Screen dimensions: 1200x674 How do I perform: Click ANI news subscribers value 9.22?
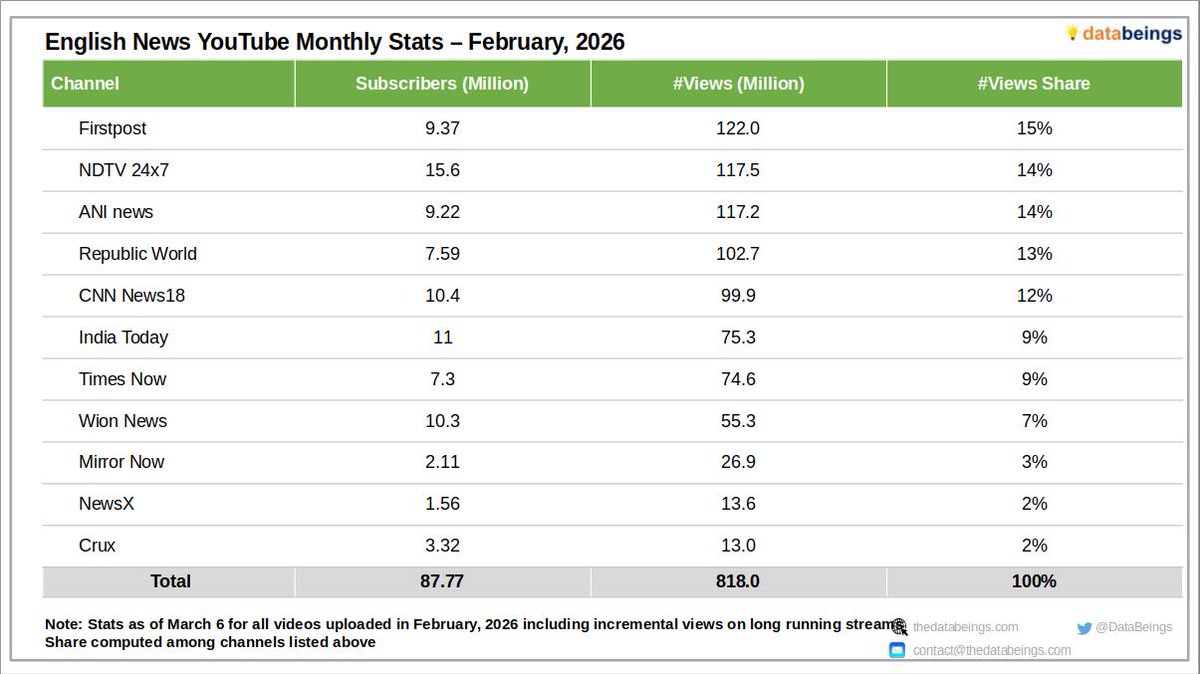[442, 212]
